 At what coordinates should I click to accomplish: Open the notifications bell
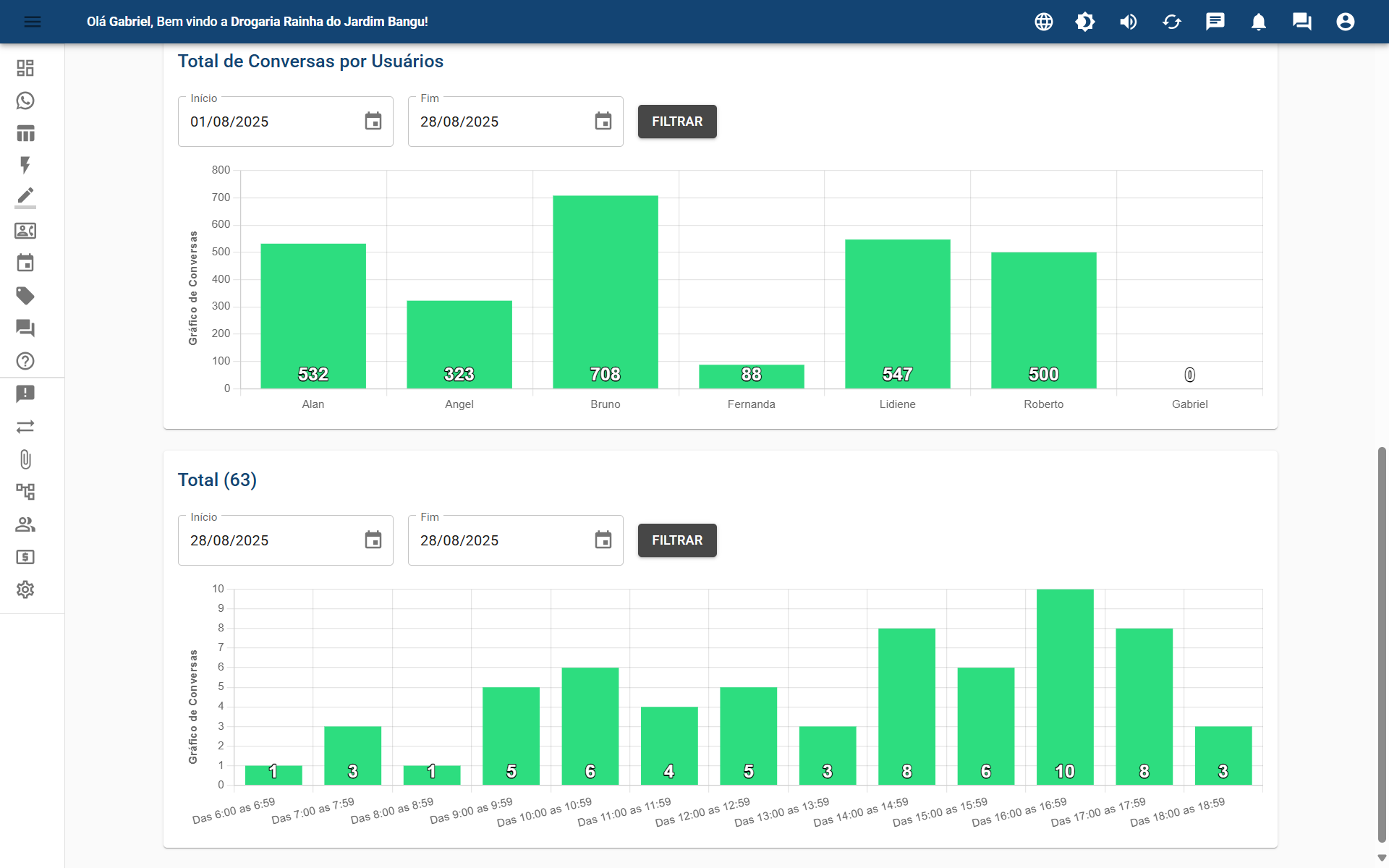click(x=1258, y=22)
